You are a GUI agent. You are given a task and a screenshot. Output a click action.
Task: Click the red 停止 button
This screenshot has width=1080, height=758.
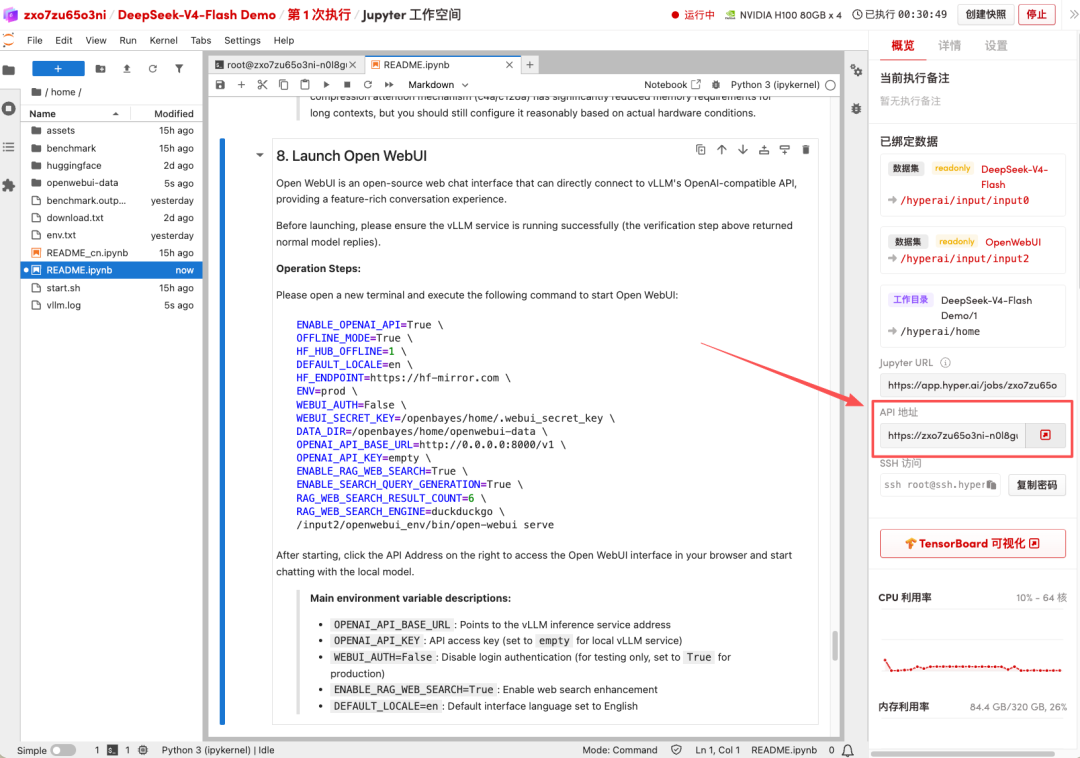[1037, 14]
